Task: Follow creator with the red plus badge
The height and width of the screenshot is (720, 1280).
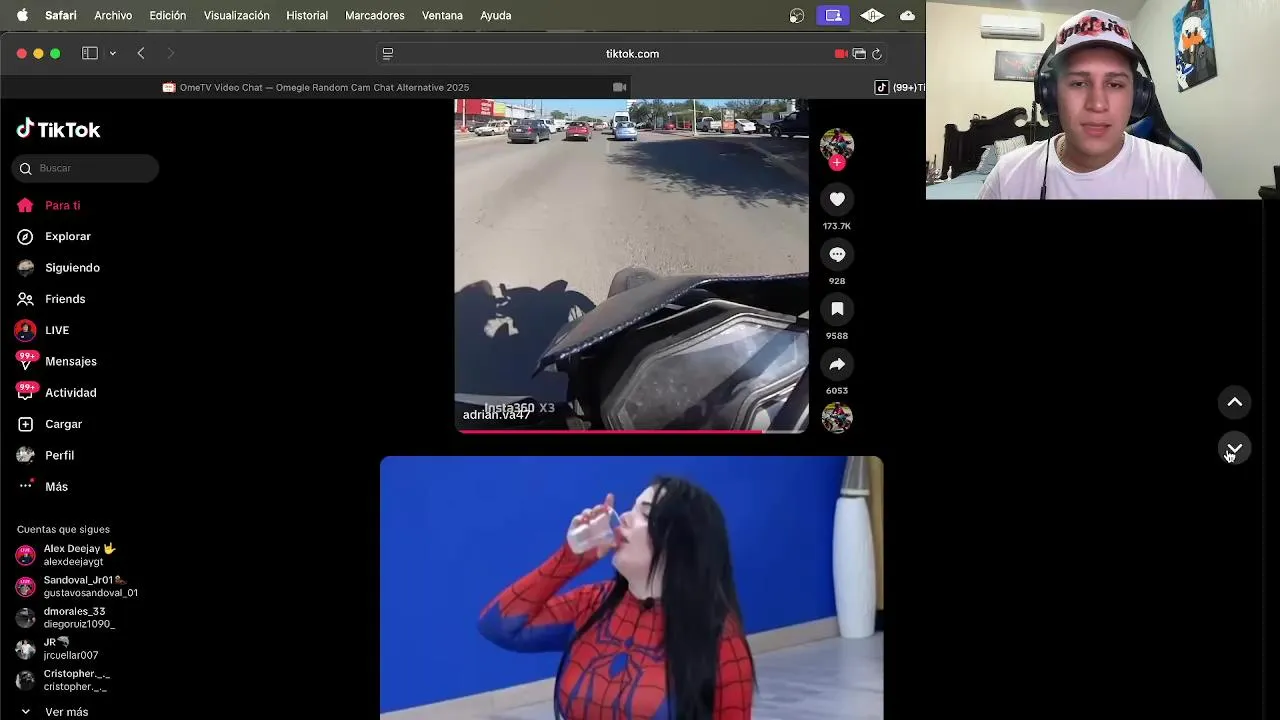Action: [x=837, y=163]
